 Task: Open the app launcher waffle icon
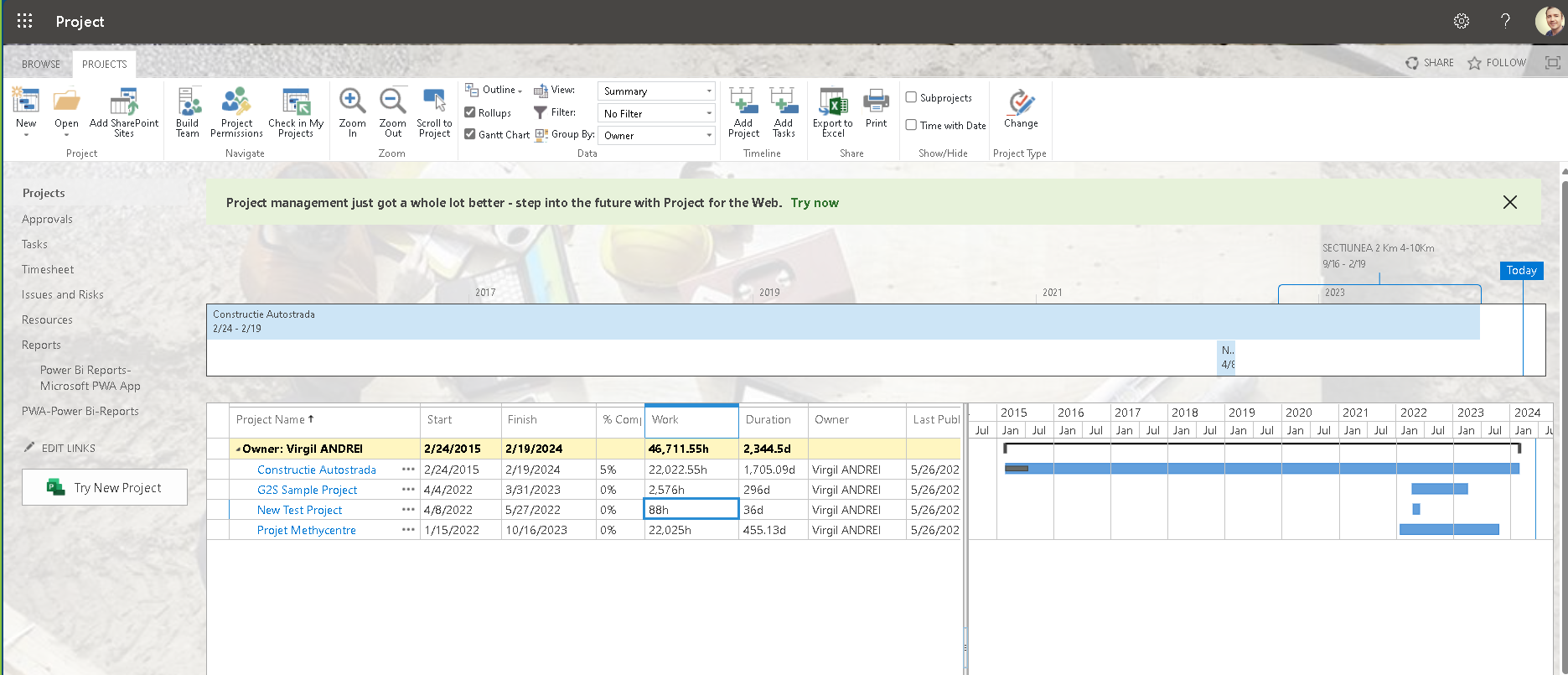point(24,21)
